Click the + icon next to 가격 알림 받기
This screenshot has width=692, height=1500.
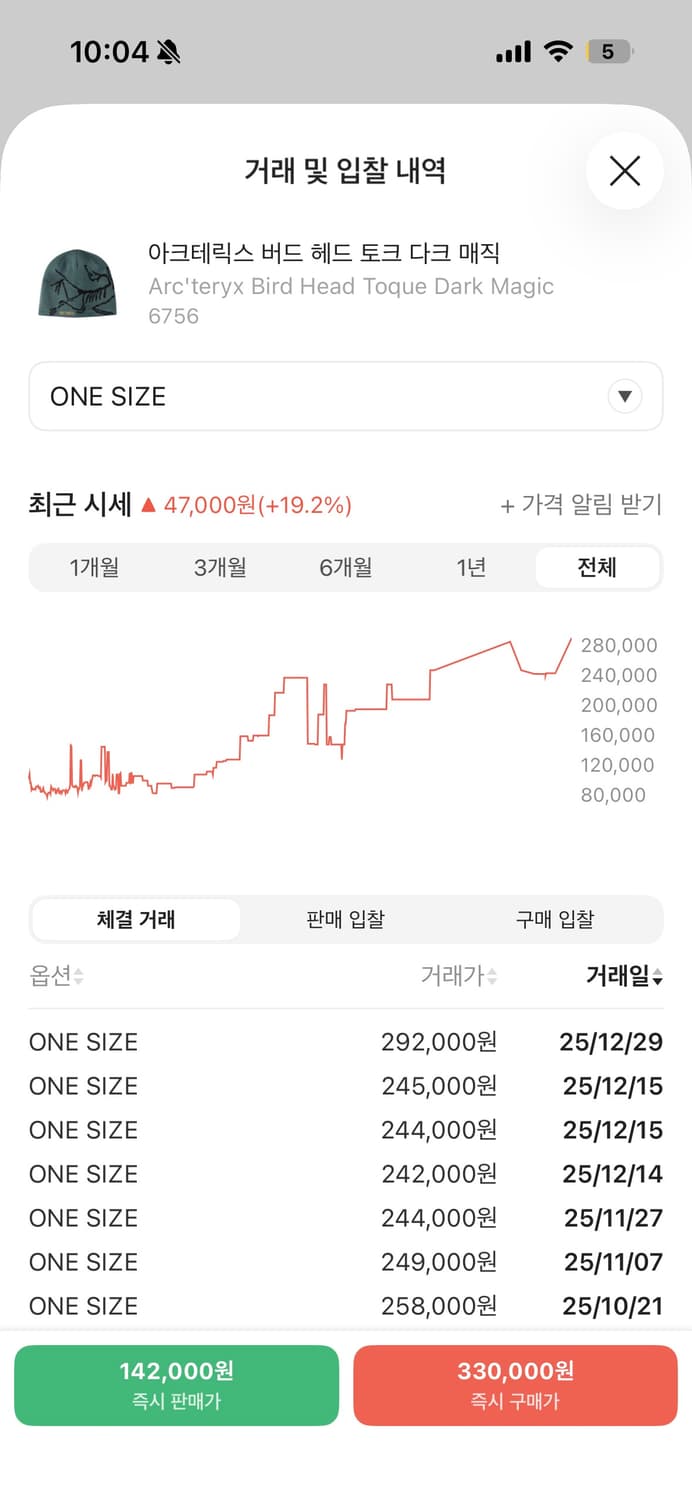[x=508, y=505]
